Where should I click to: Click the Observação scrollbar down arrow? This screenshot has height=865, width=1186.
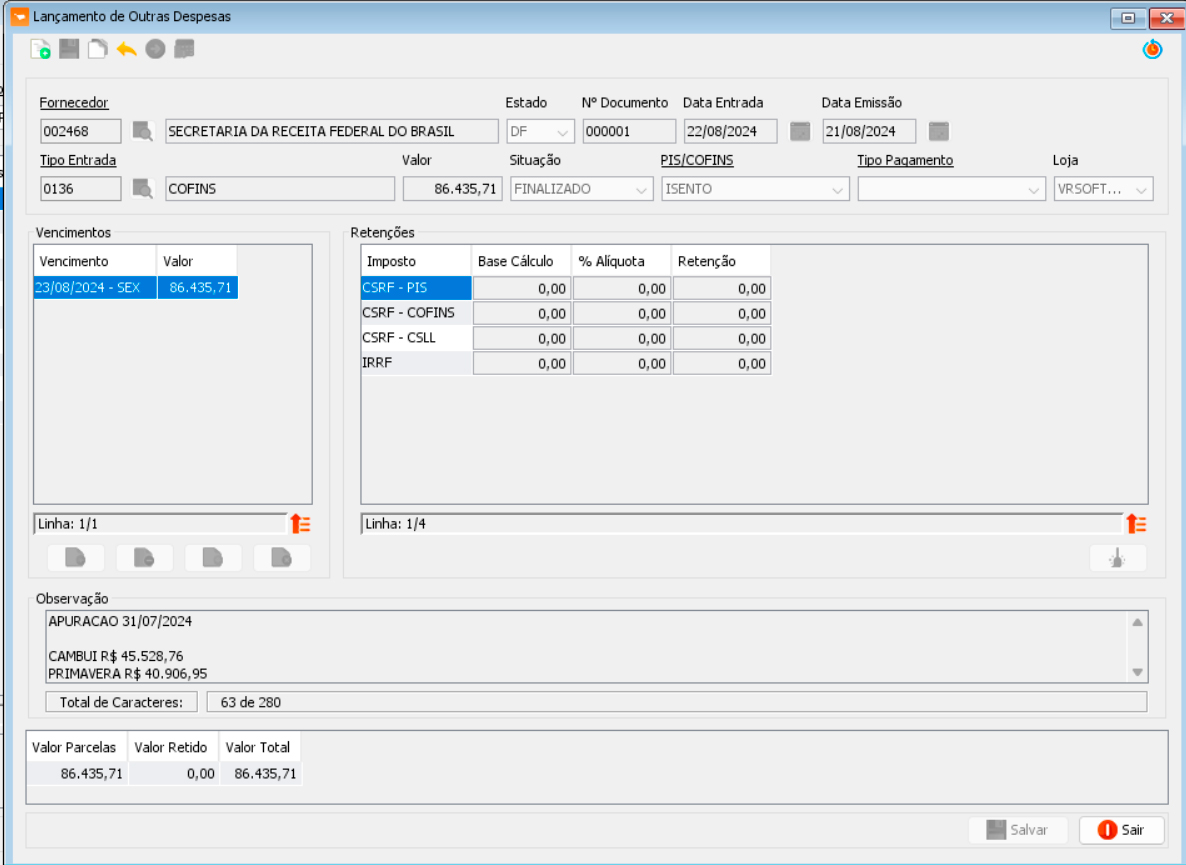tap(1137, 672)
